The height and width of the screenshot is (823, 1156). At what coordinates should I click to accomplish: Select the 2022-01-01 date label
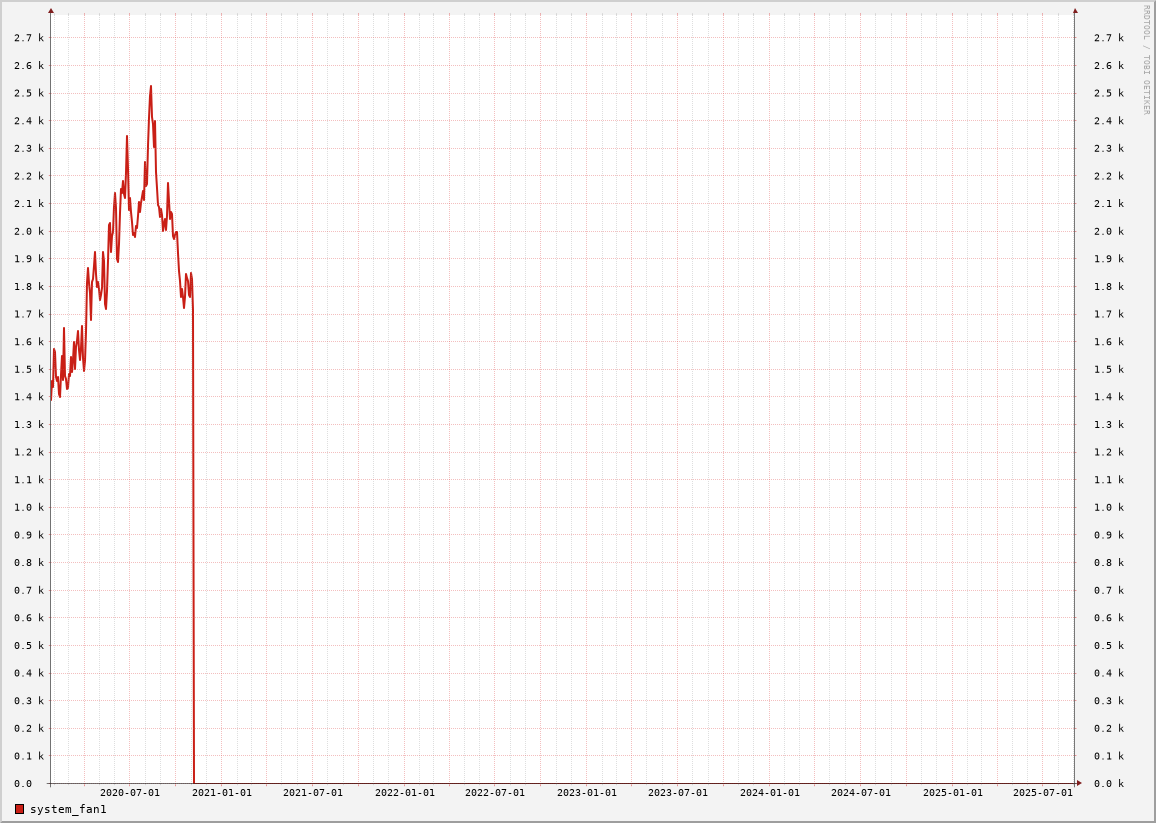pos(405,793)
